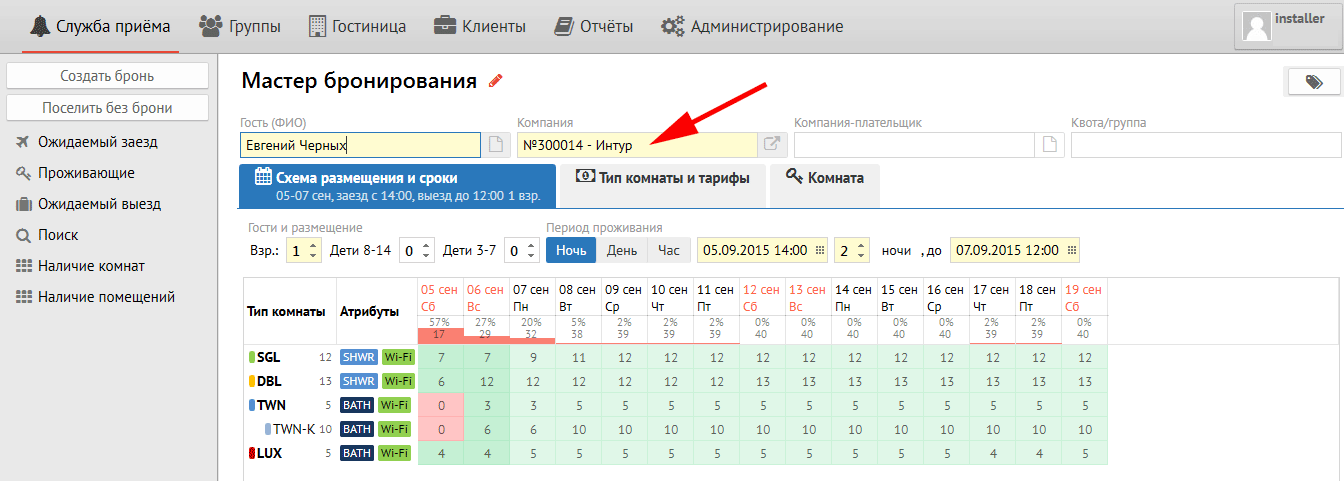Image resolution: width=1344 pixels, height=481 pixels.
Task: Open company card via external-link icon
Action: (773, 145)
